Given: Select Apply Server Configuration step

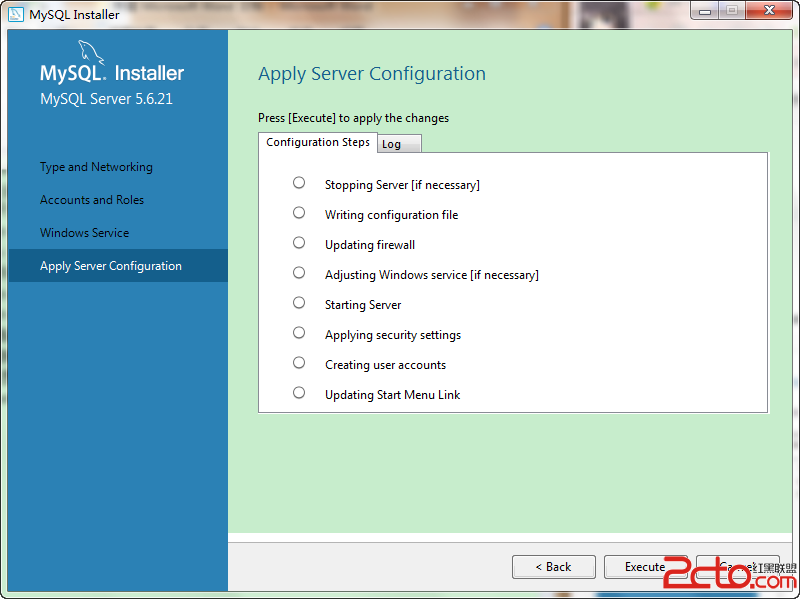Looking at the screenshot, I should click(118, 266).
